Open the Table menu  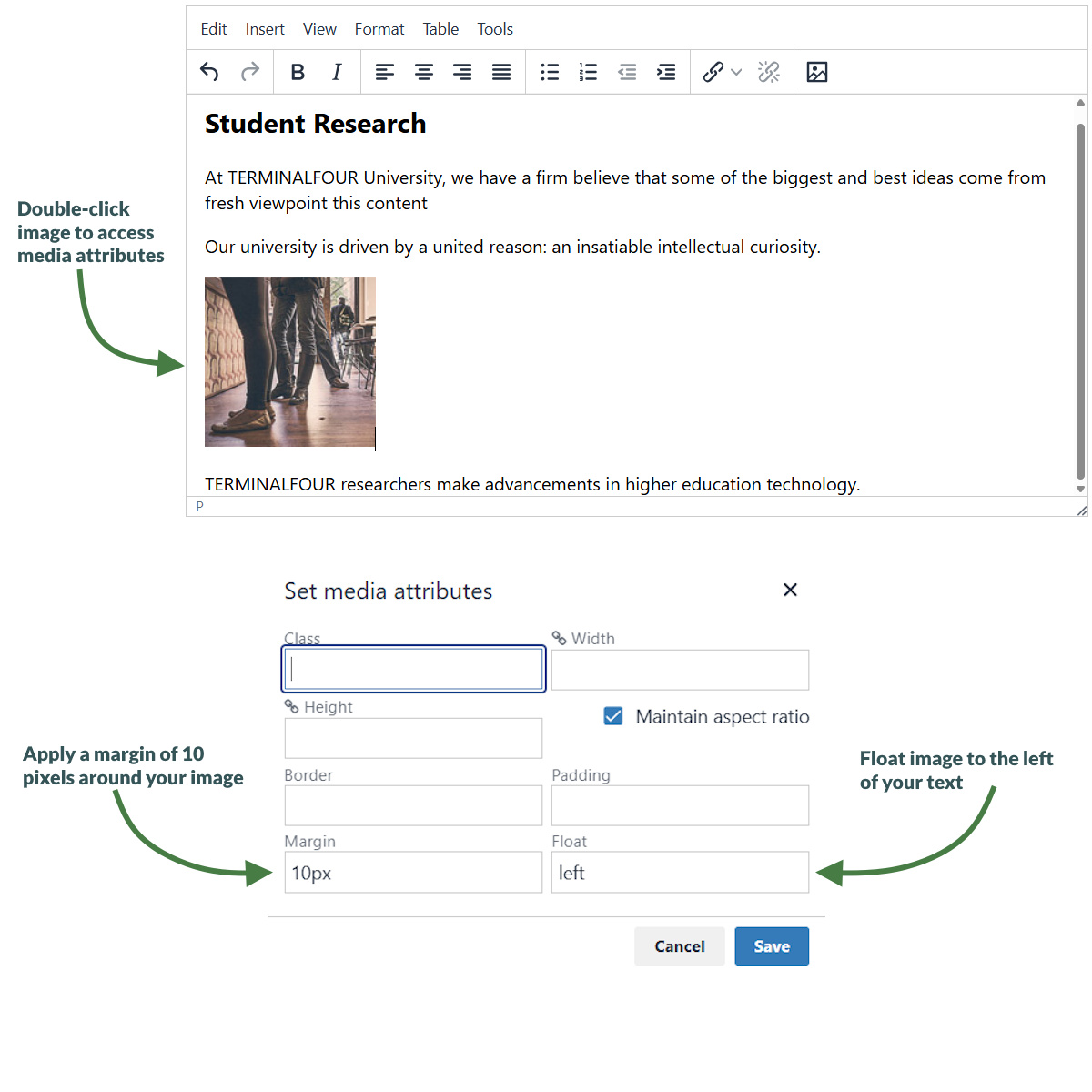(440, 28)
